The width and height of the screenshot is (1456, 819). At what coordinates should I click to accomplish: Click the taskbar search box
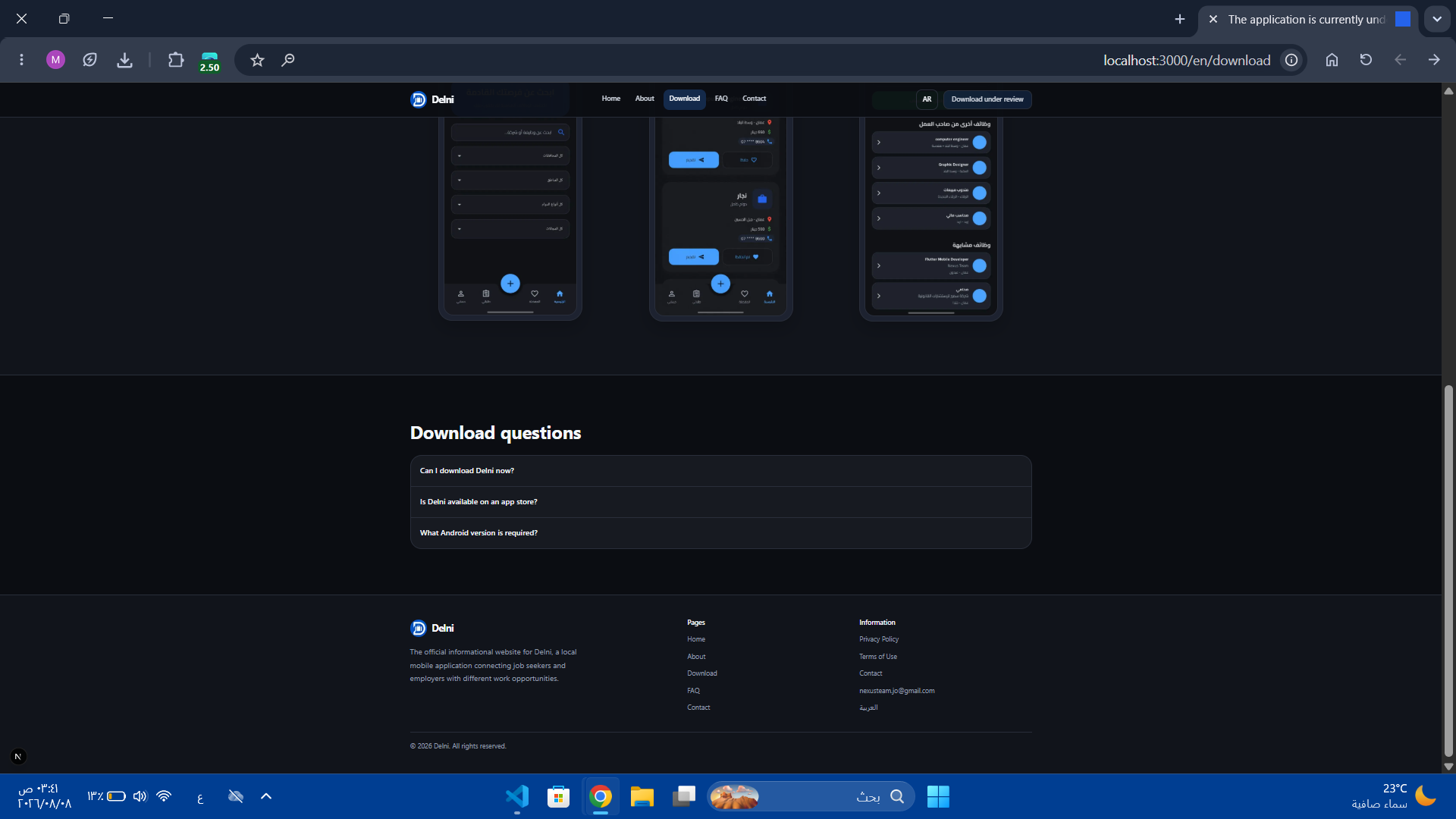pyautogui.click(x=811, y=796)
